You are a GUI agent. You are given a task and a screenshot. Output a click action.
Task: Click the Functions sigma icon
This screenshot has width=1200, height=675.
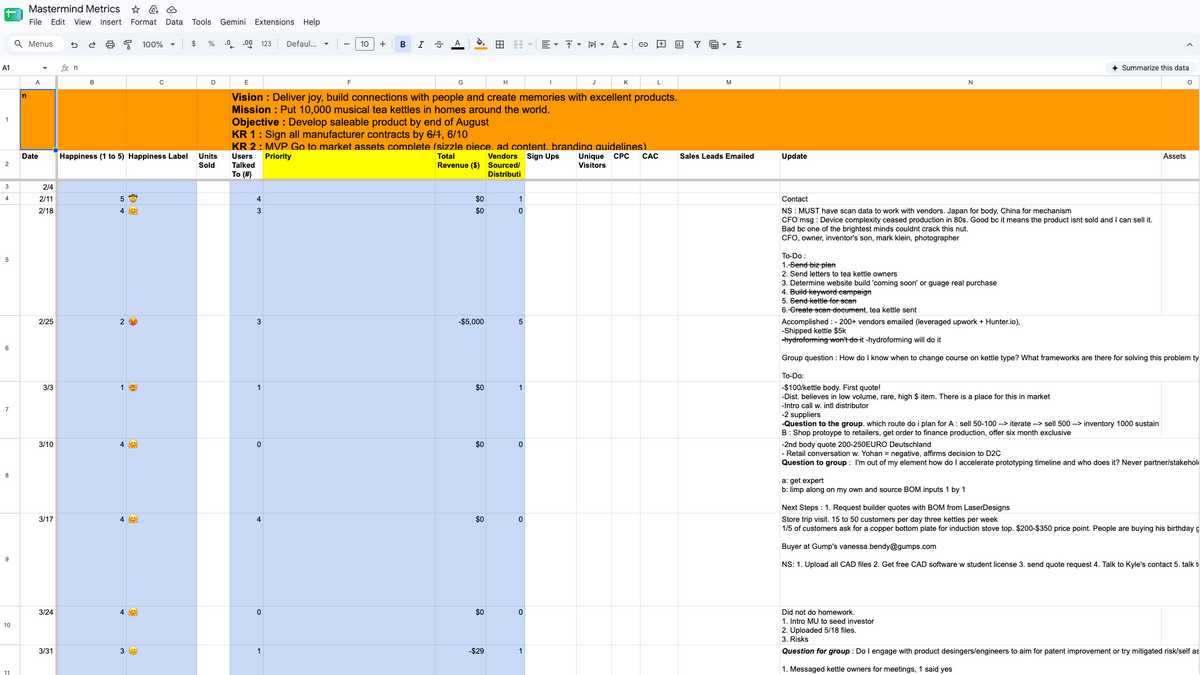pos(738,44)
